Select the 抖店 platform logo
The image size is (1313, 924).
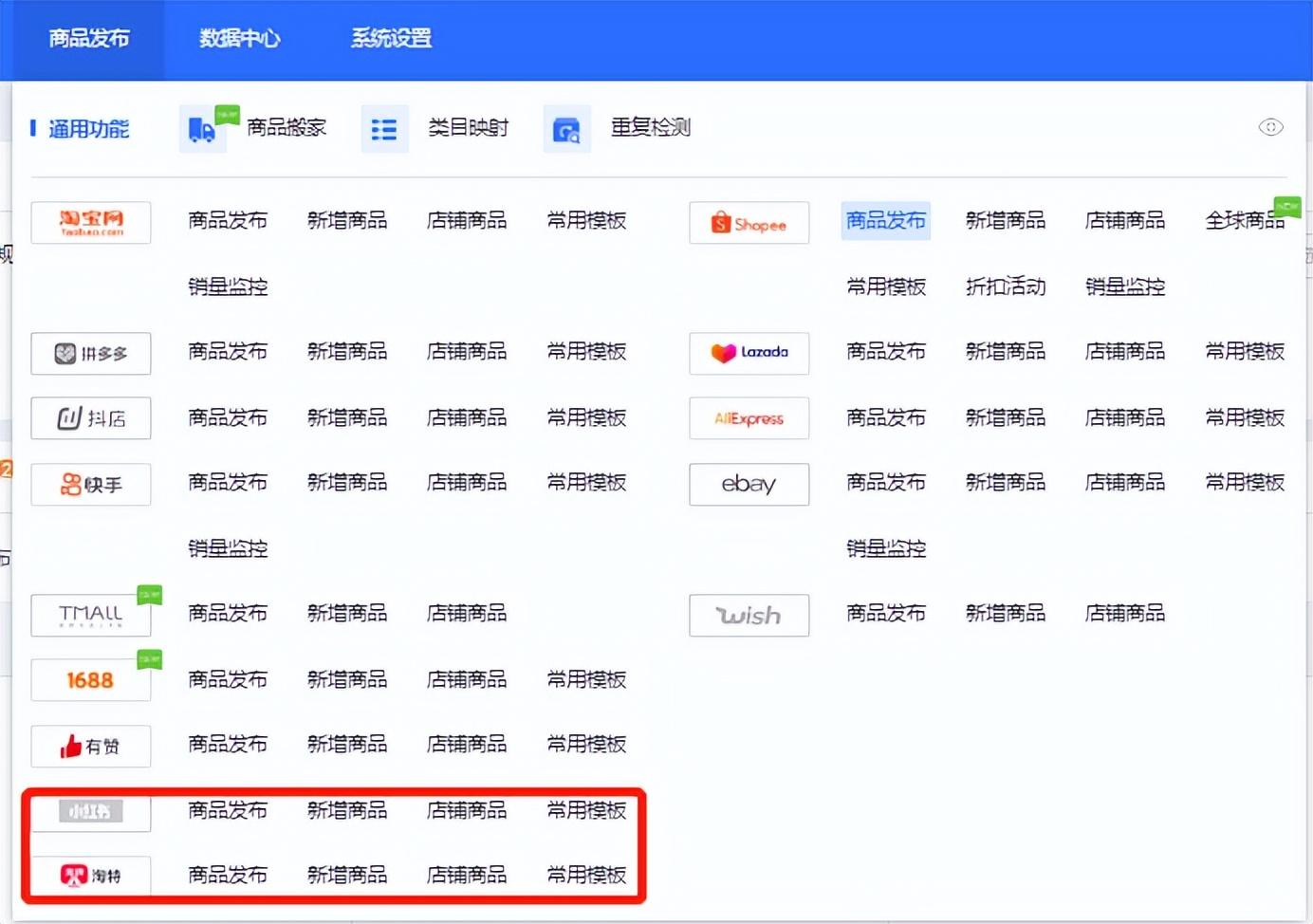tap(91, 418)
